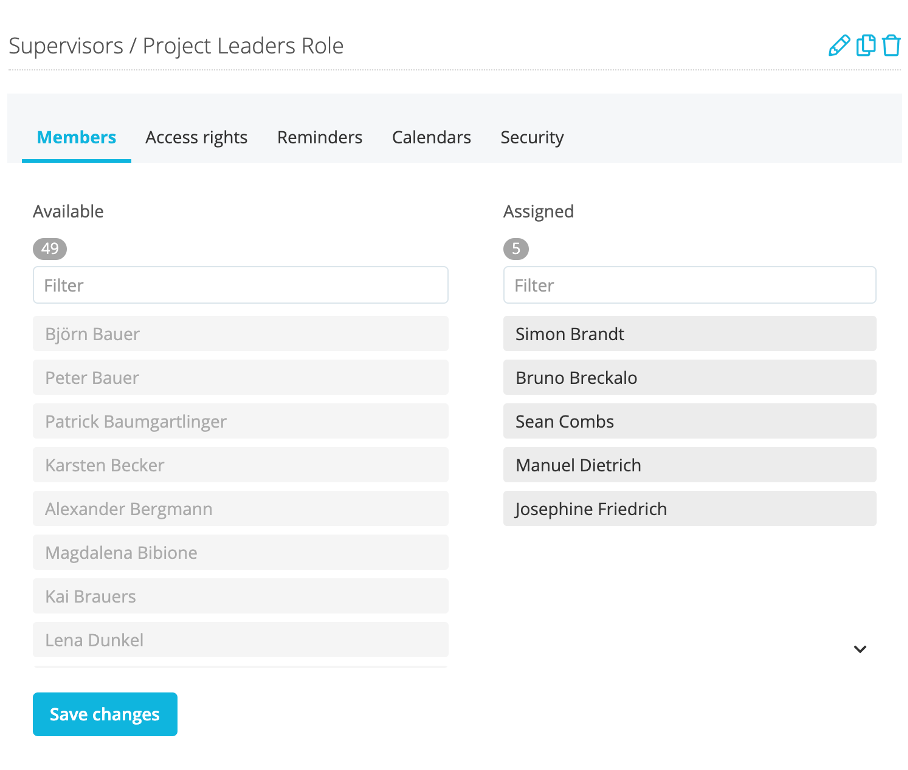Open the Reminders tab

[x=320, y=137]
